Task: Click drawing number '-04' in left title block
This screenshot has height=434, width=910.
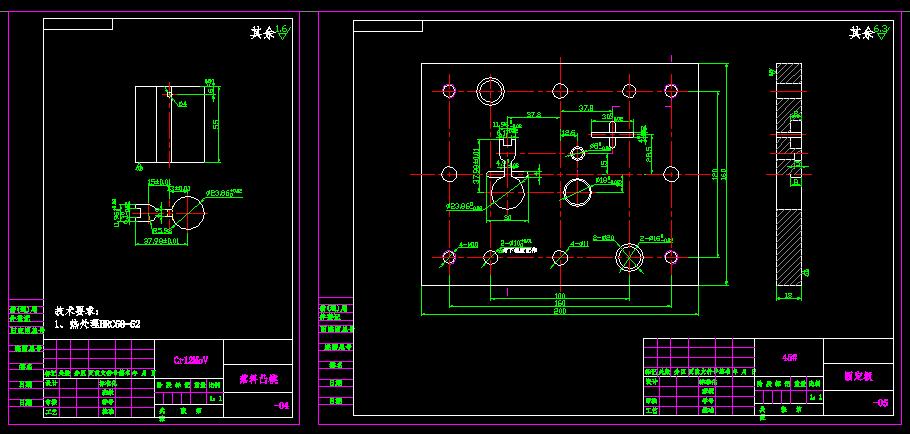Action: 279,406
